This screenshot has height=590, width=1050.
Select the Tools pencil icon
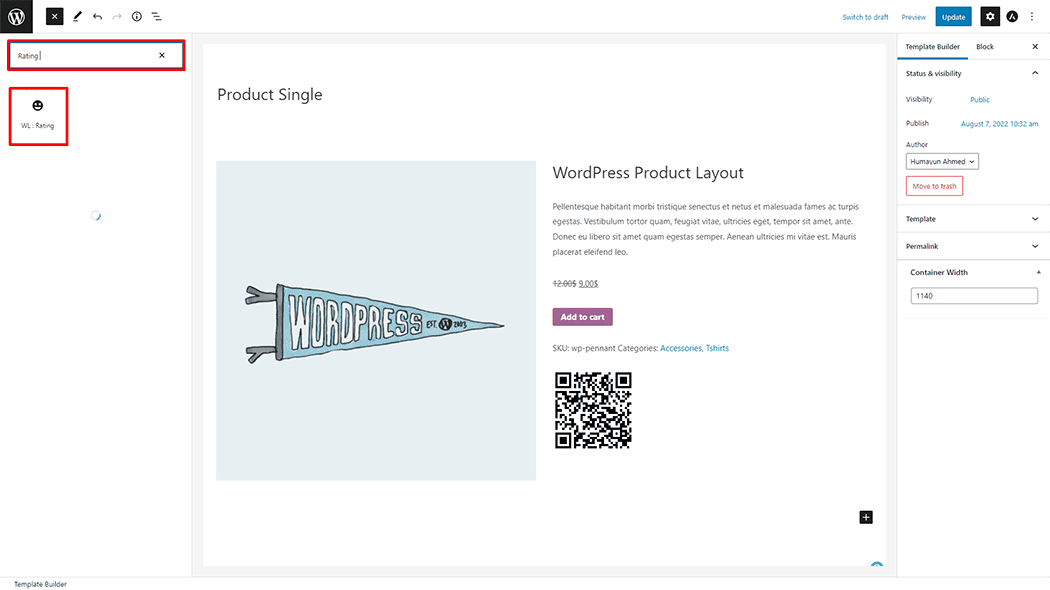point(77,16)
